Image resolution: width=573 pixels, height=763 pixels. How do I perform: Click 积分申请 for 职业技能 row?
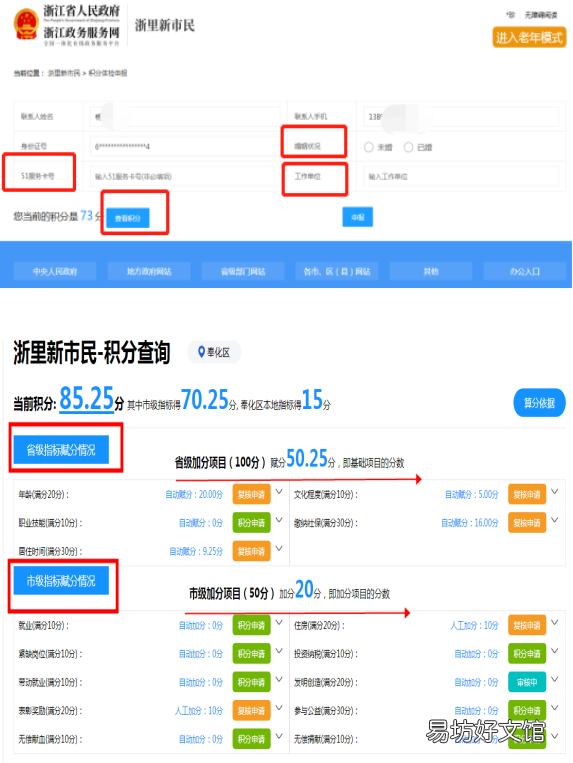click(251, 523)
